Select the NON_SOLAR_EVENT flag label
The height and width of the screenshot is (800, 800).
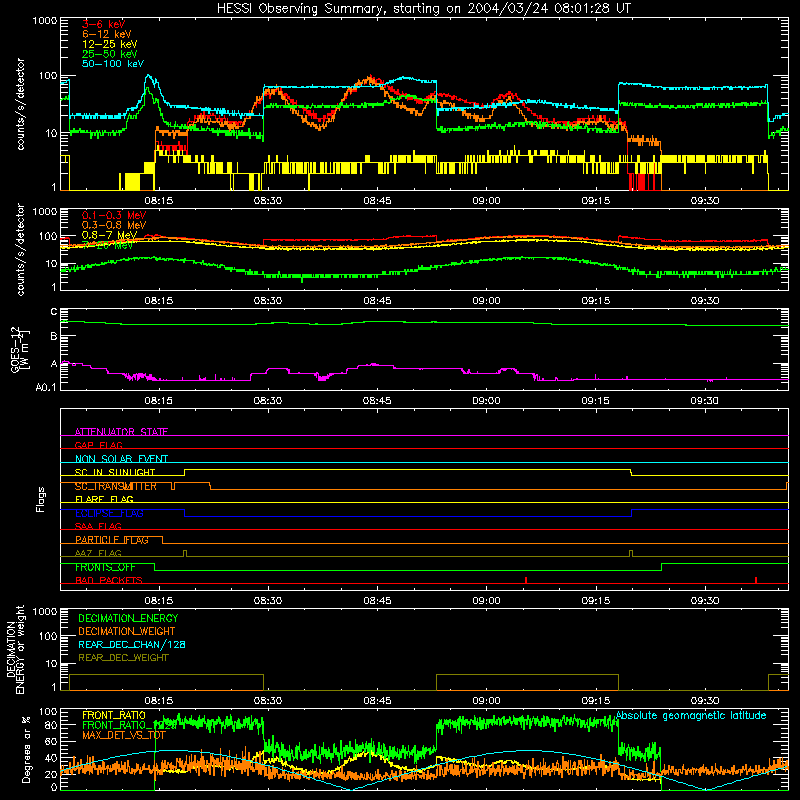121,459
